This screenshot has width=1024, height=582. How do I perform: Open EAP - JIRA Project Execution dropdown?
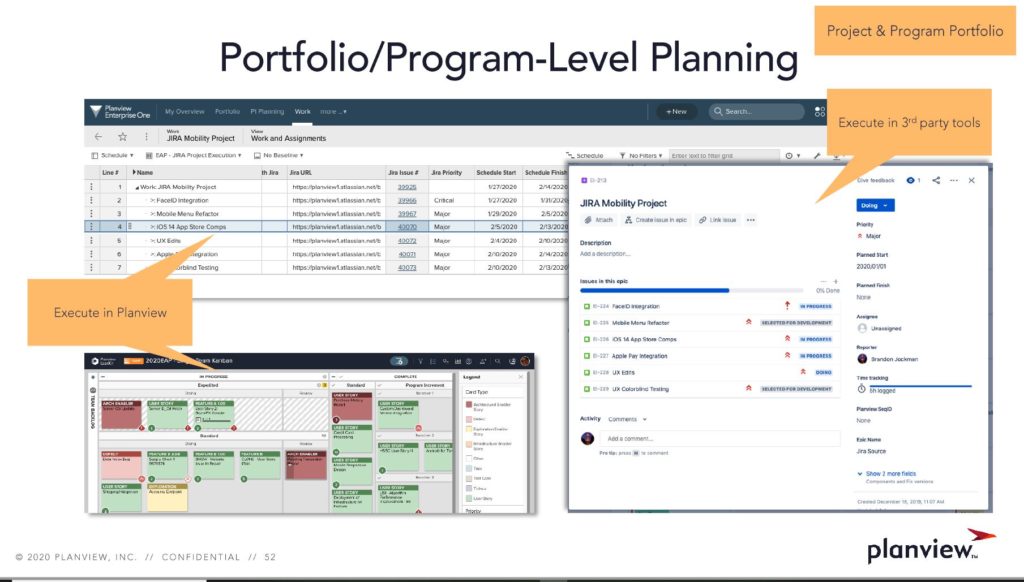point(193,155)
